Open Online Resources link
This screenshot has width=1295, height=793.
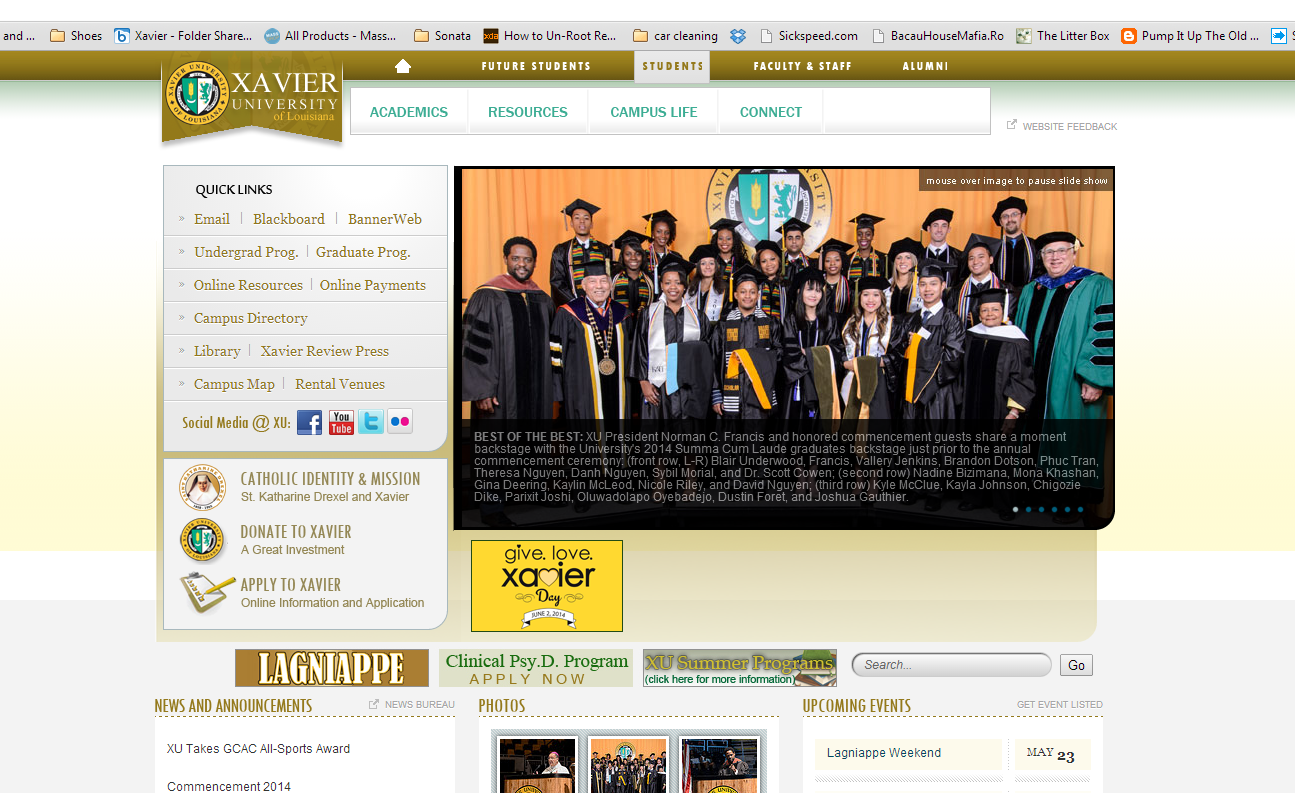(248, 285)
